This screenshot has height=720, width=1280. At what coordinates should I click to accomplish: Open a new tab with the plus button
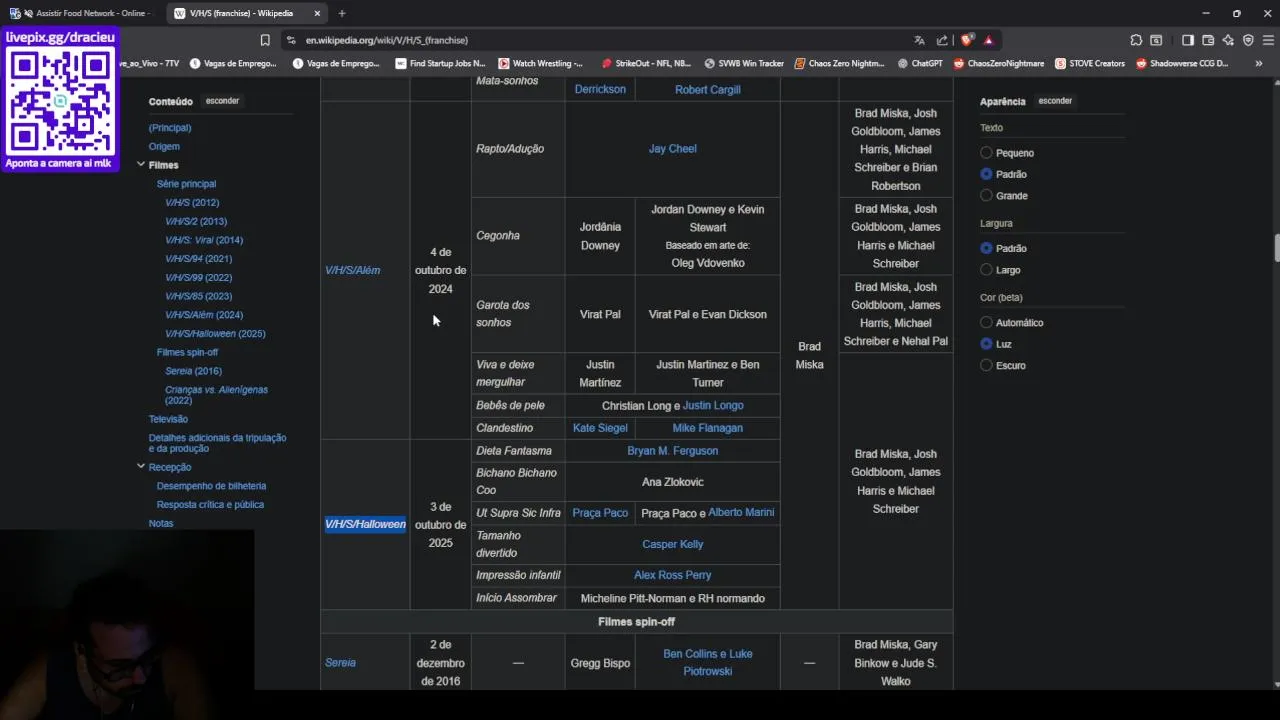pyautogui.click(x=342, y=13)
